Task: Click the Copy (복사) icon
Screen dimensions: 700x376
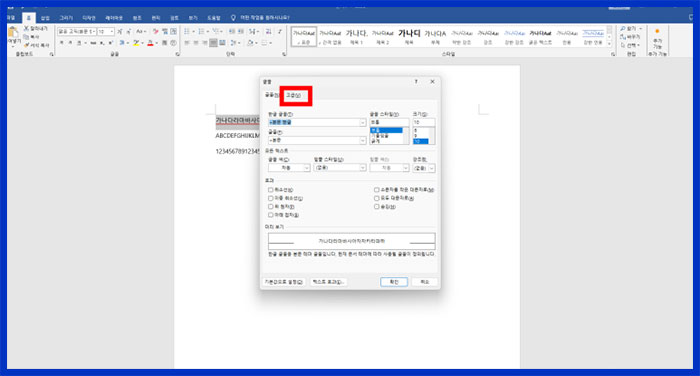Action: [x=26, y=37]
